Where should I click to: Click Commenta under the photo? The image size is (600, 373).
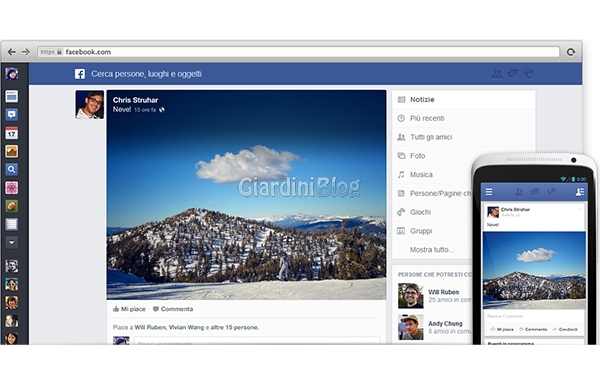[173, 309]
